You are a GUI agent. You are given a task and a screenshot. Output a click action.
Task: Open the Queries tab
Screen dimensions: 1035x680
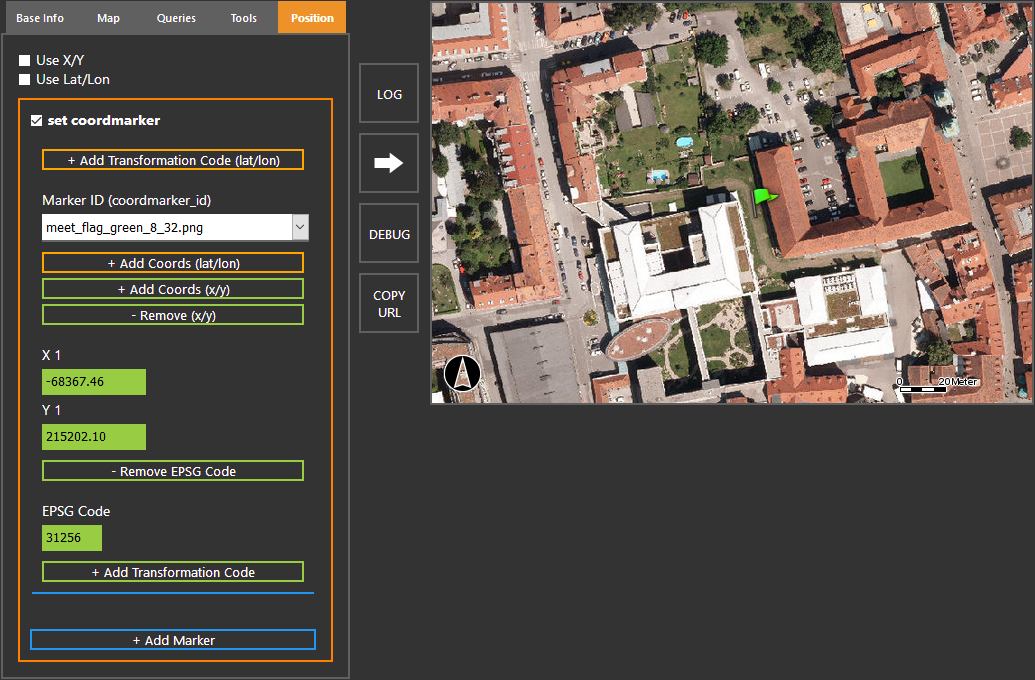pos(175,17)
